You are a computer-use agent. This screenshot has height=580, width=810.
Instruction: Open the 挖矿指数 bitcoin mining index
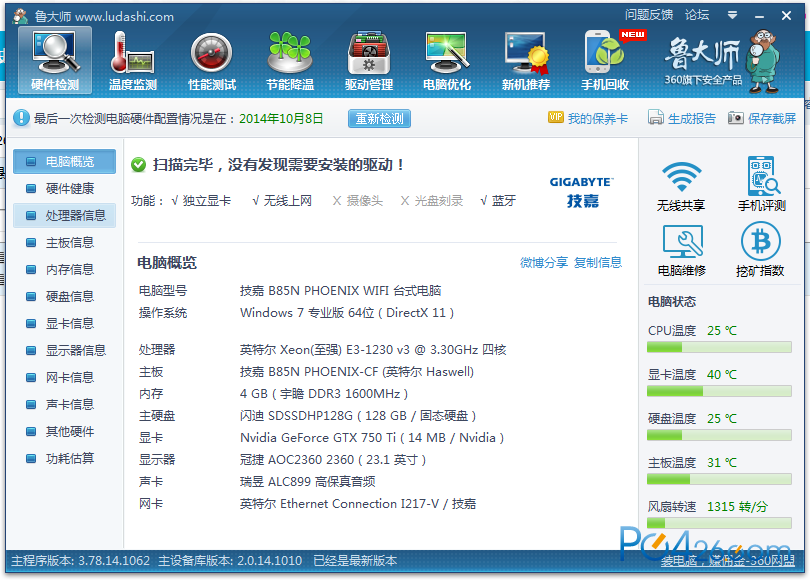coord(760,250)
